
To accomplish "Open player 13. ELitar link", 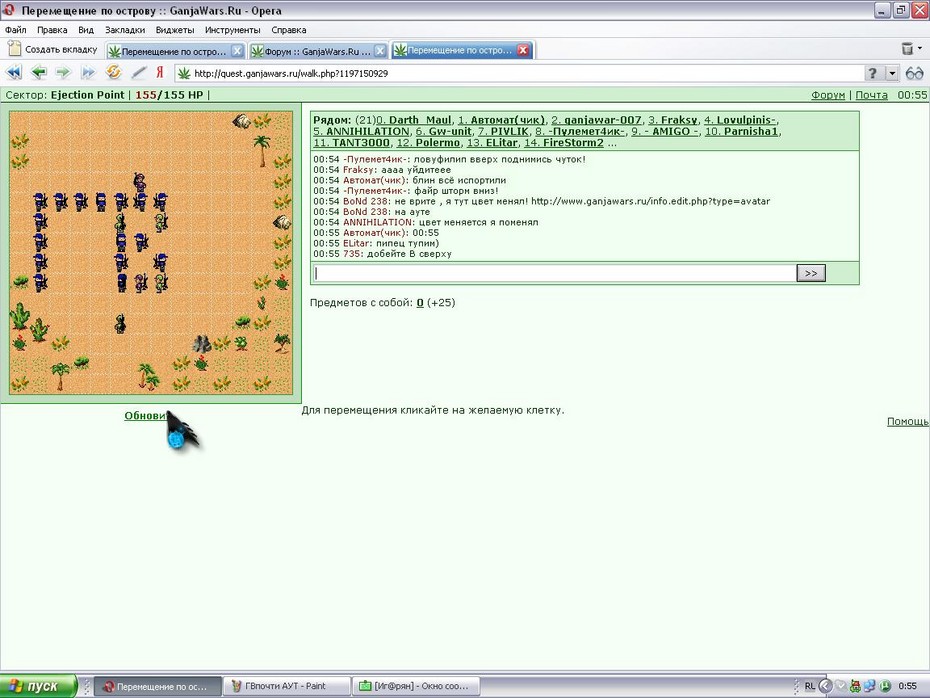I will pyautogui.click(x=492, y=142).
